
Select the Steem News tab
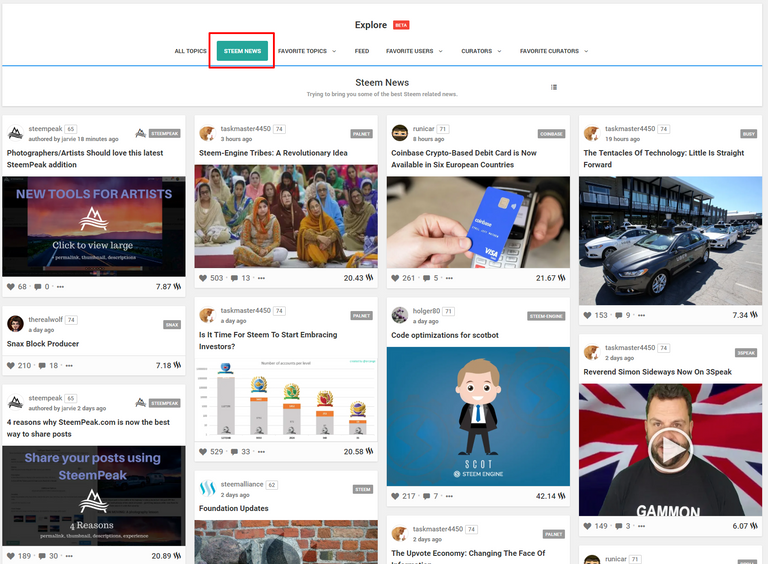click(242, 51)
